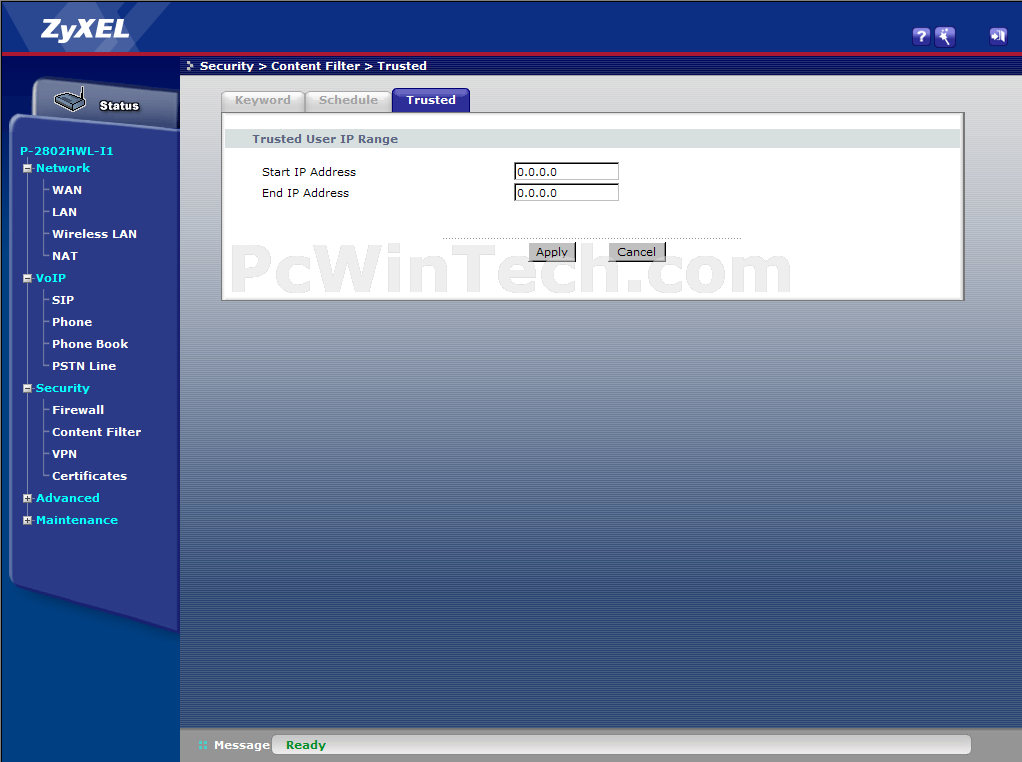Click the Security category label
This screenshot has width=1022, height=762.
pos(63,388)
